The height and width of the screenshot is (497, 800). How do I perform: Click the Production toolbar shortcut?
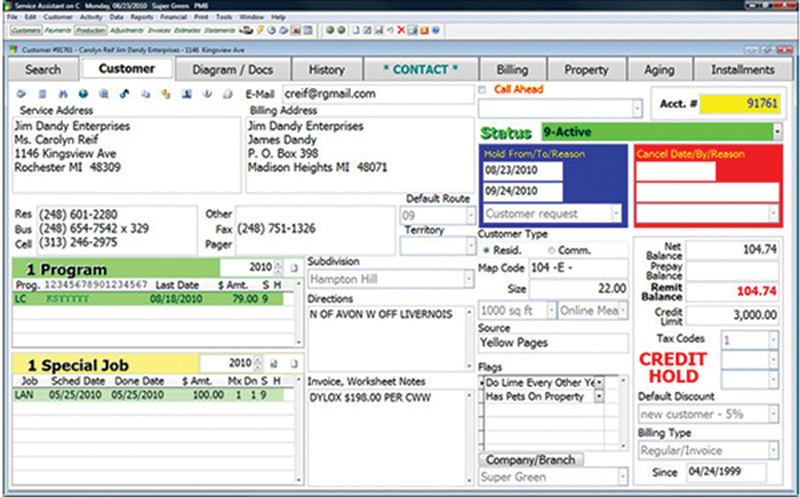[90, 31]
